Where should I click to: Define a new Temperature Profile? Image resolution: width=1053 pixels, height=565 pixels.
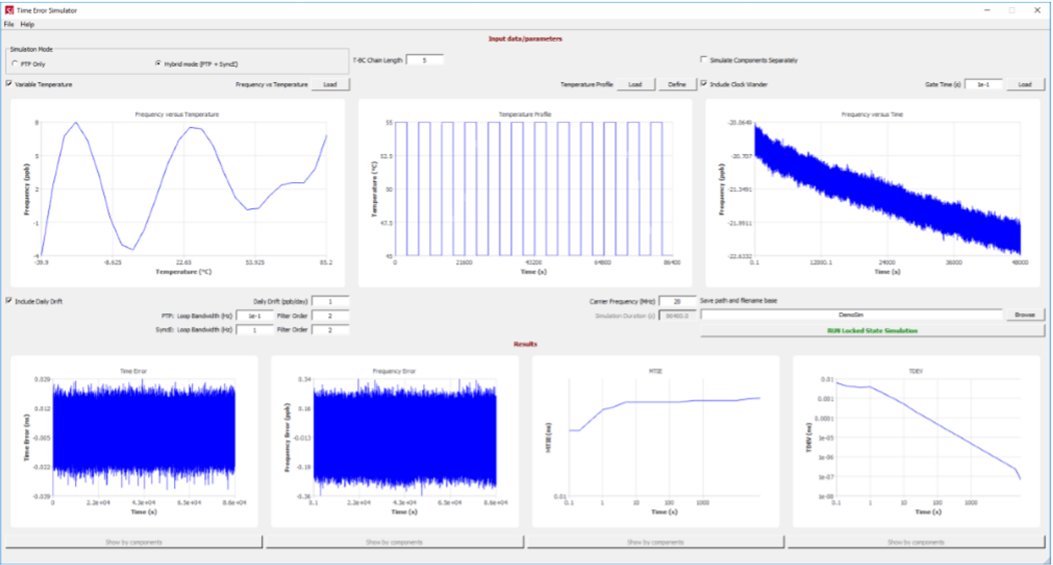pos(677,85)
